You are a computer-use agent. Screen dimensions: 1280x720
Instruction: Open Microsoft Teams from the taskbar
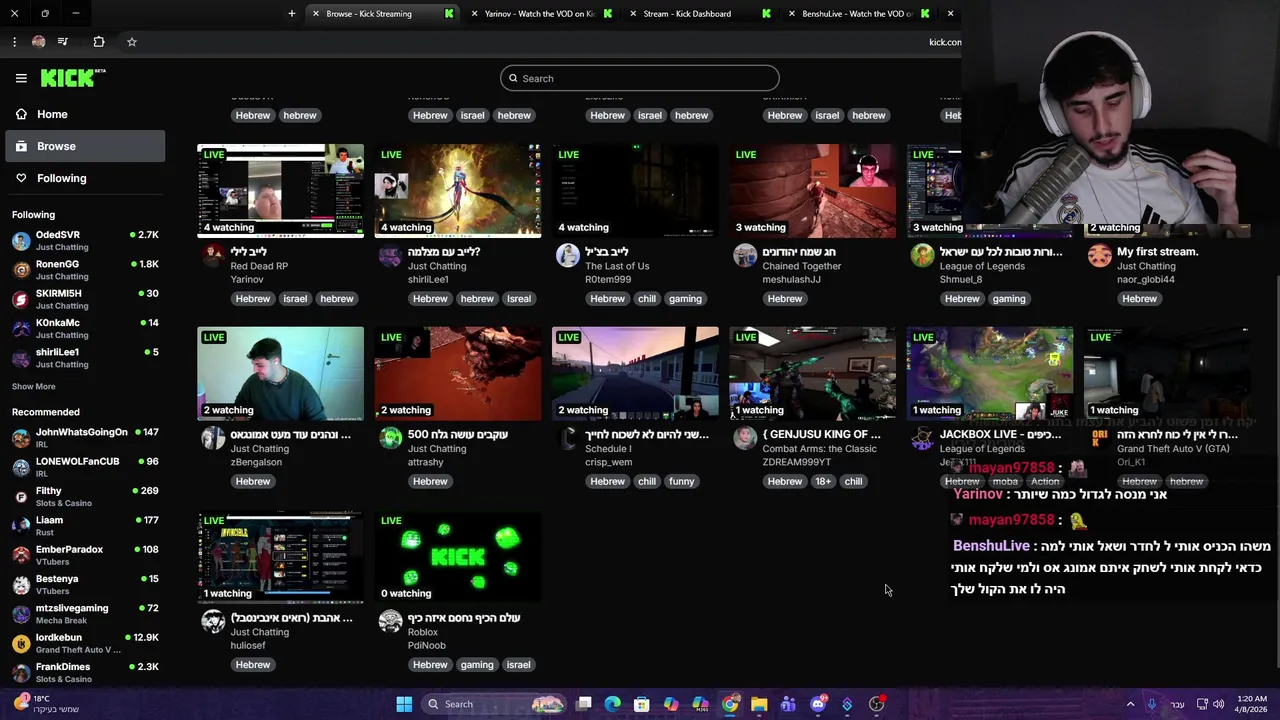click(788, 704)
